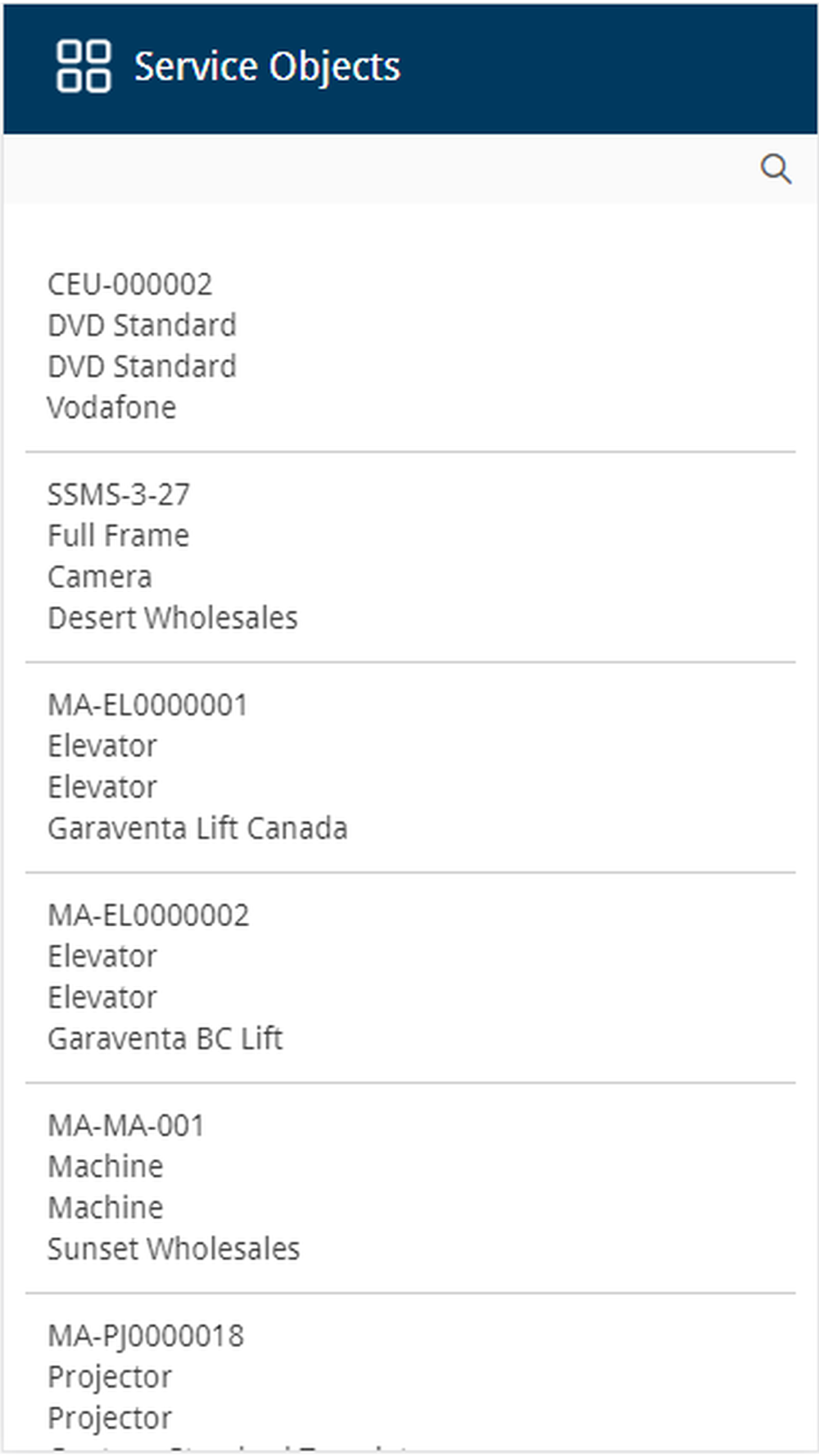
Task: Open service object CEU-000002
Action: click(x=129, y=284)
